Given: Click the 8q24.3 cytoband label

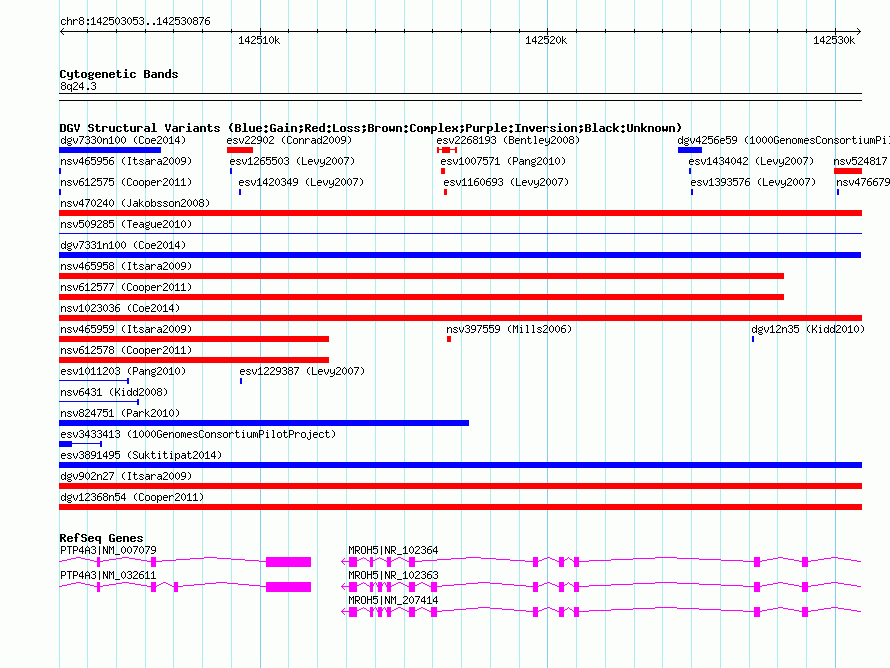Looking at the screenshot, I should click(x=78, y=86).
